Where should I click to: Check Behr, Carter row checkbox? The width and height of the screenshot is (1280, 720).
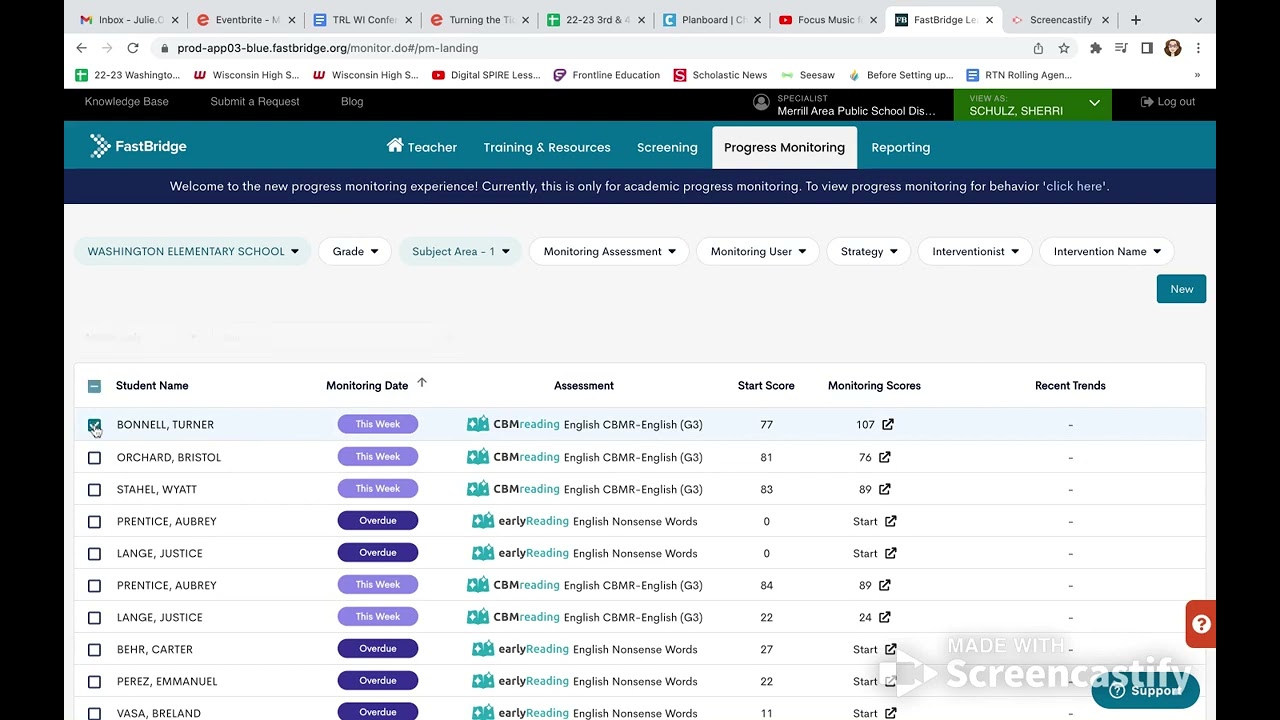point(94,649)
